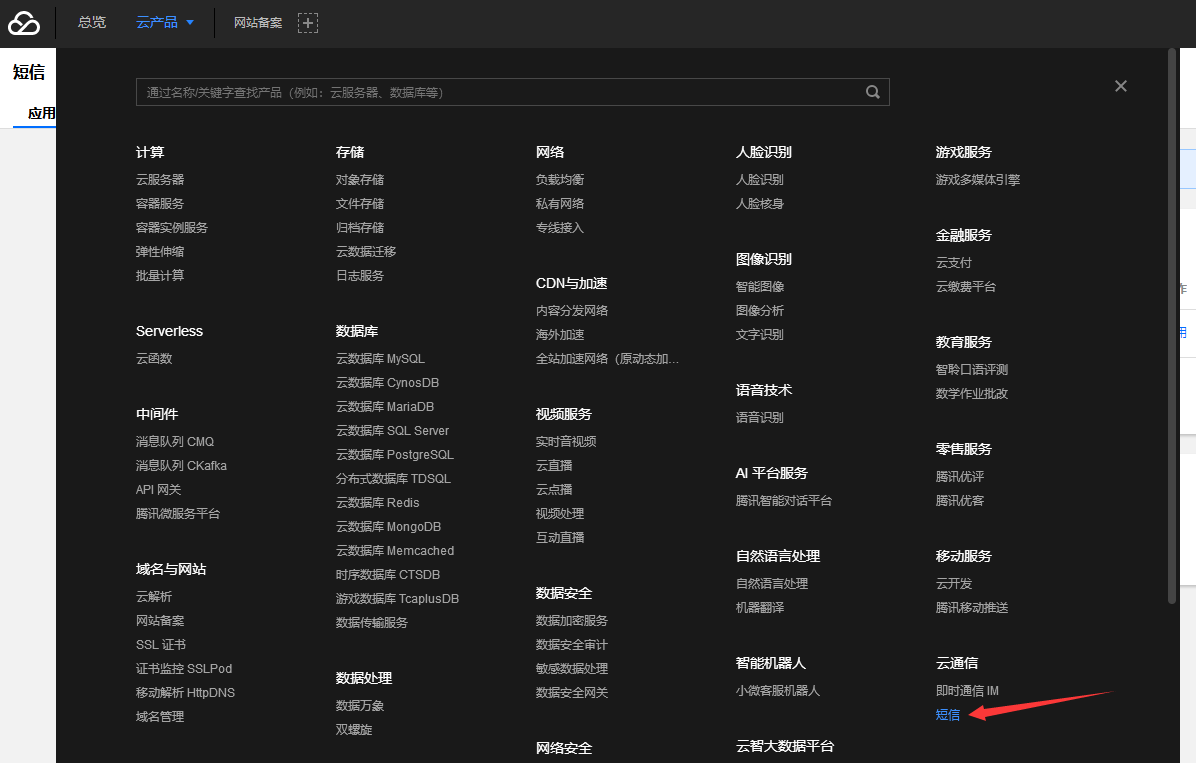1196x763 pixels.
Task: Open 云数据库 Redis link
Action: 378,503
